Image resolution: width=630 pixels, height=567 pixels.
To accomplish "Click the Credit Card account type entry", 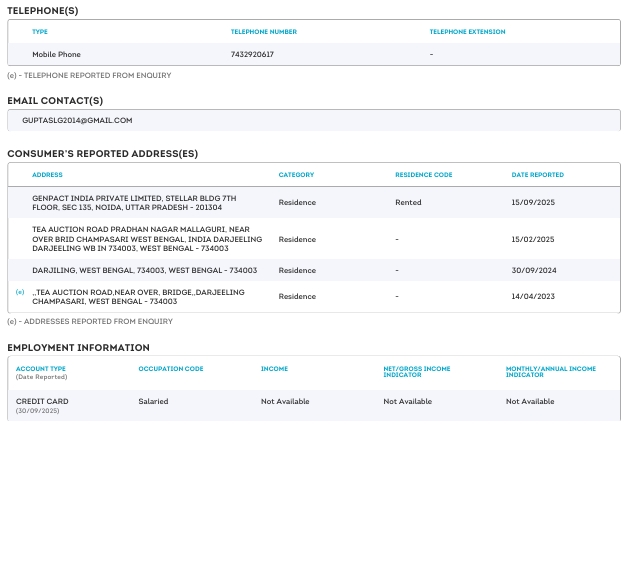I will click(42, 401).
